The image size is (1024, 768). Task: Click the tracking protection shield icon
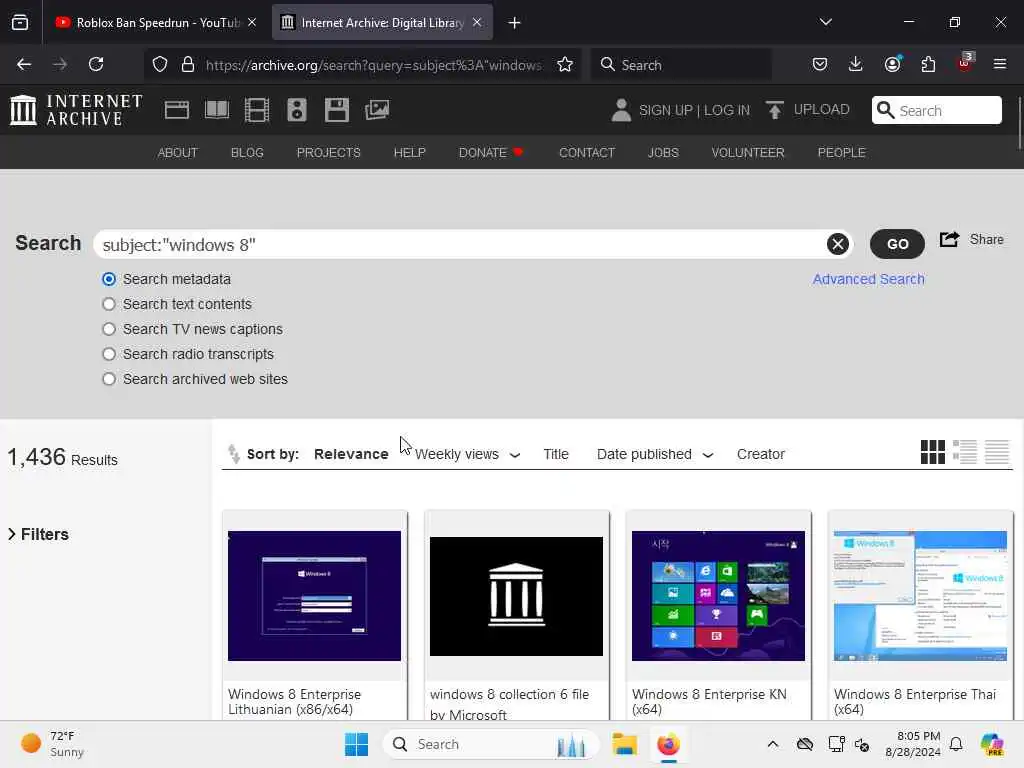pos(160,64)
